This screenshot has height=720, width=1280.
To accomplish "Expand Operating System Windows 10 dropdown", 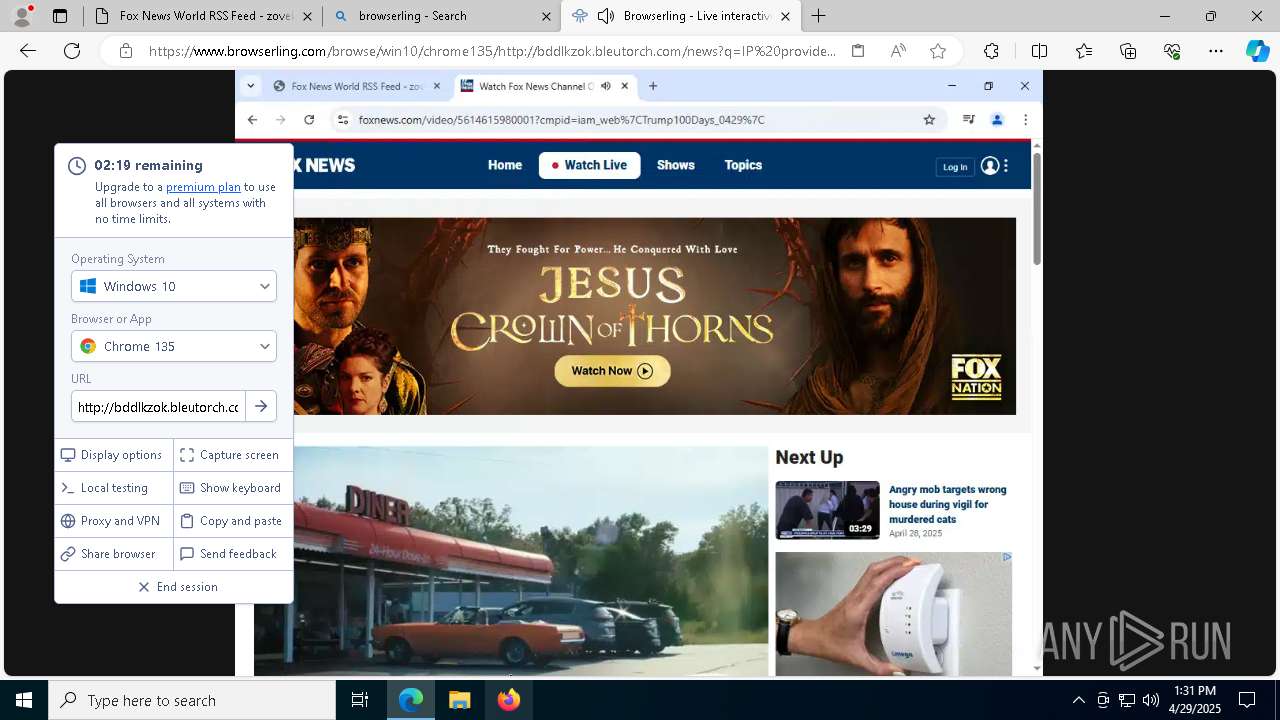I will pos(174,286).
